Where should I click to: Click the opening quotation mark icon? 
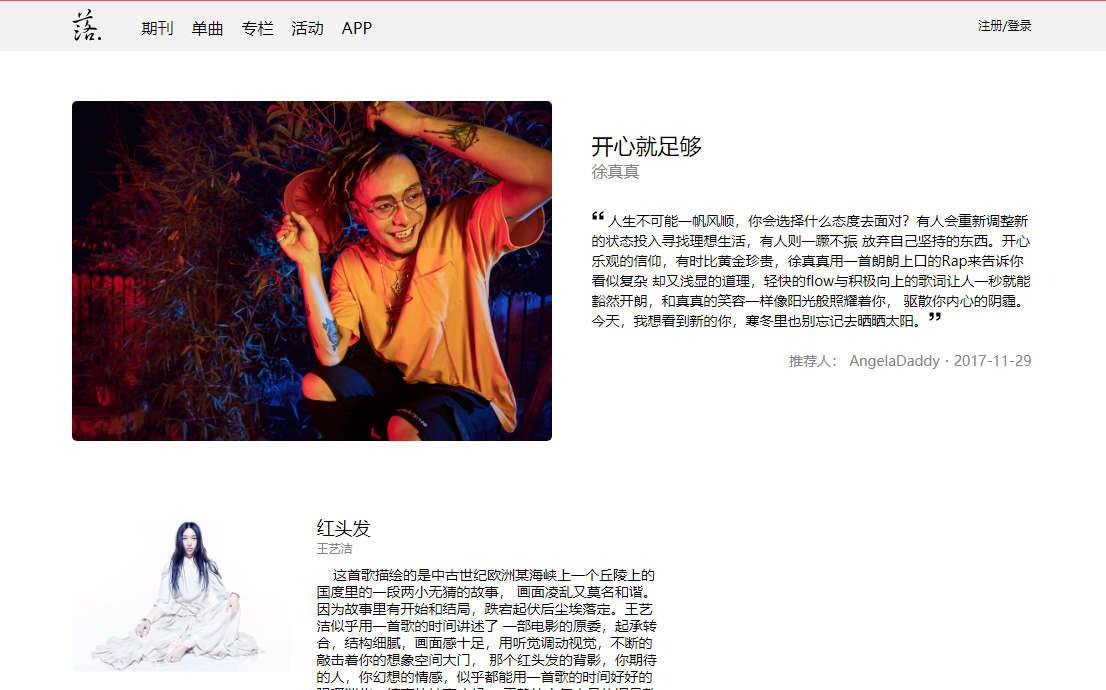pyautogui.click(x=597, y=217)
